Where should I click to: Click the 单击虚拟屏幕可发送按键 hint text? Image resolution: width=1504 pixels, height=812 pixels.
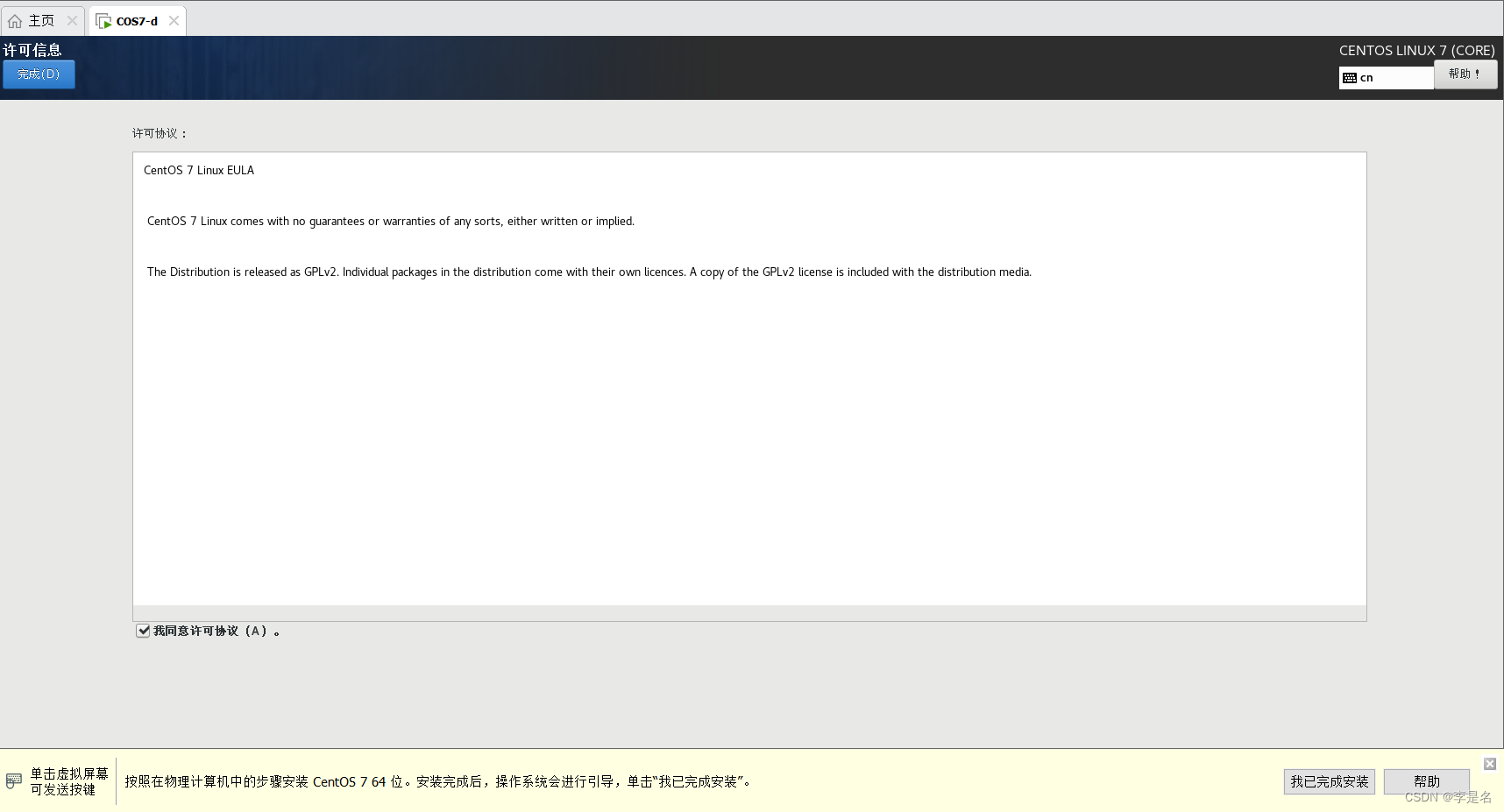[x=69, y=781]
